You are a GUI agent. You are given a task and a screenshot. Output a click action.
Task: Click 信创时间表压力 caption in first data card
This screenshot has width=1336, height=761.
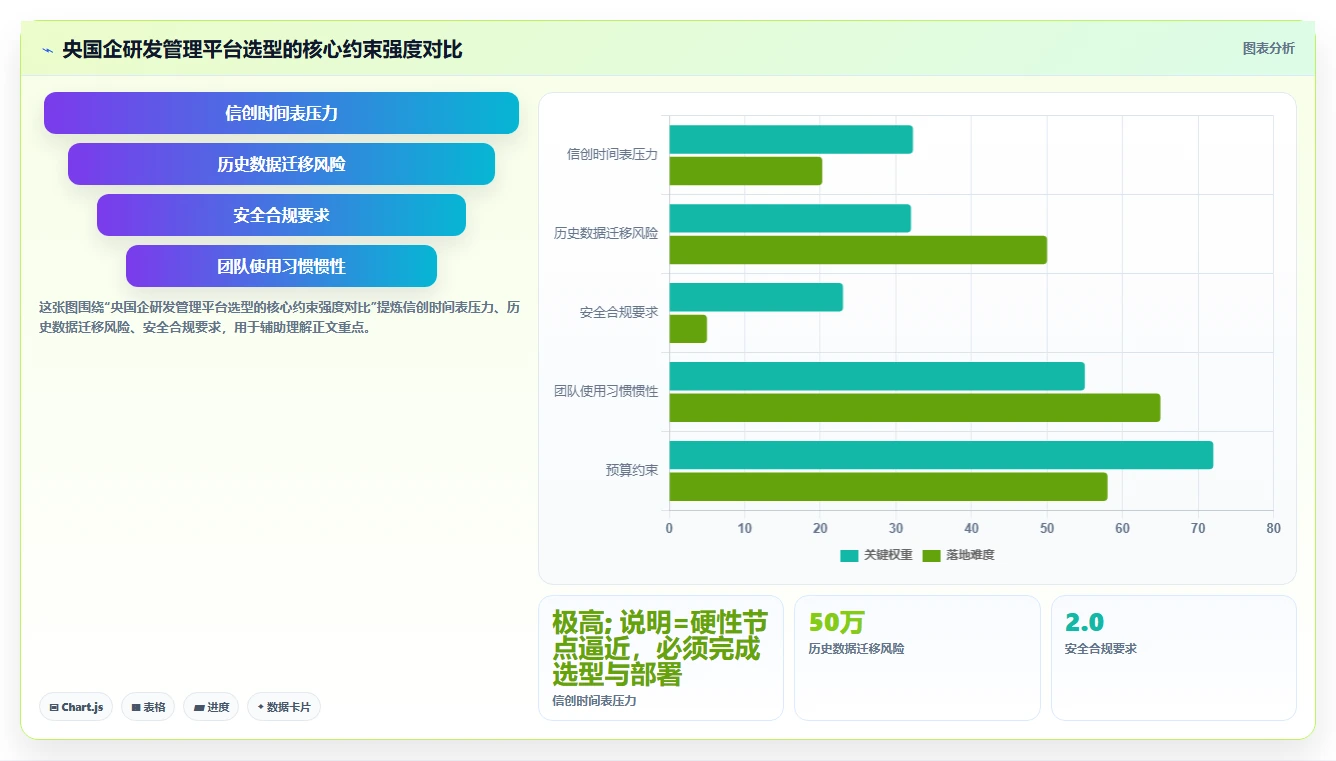pyautogui.click(x=594, y=700)
